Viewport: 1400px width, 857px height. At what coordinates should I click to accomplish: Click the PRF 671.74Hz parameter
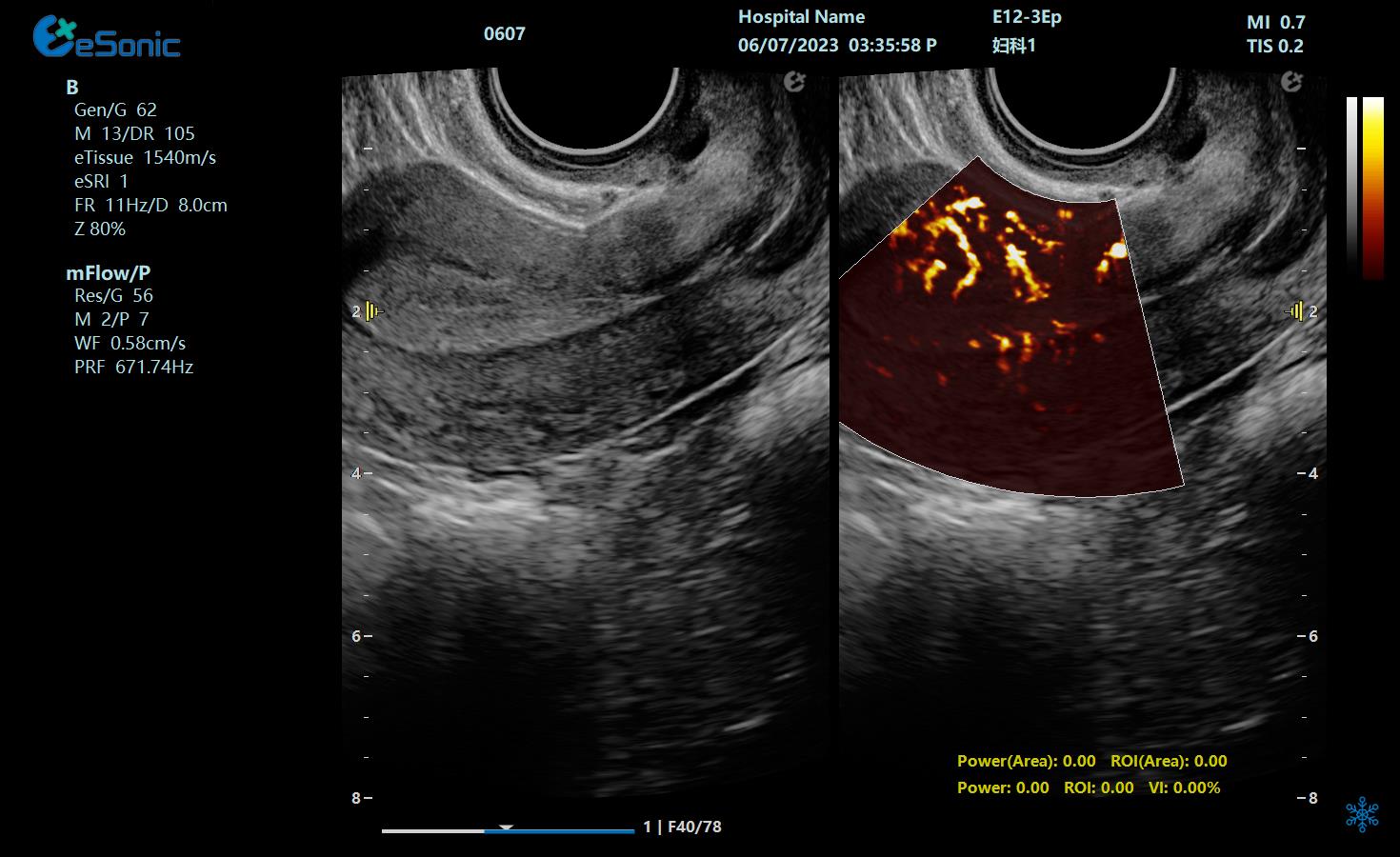pyautogui.click(x=133, y=368)
